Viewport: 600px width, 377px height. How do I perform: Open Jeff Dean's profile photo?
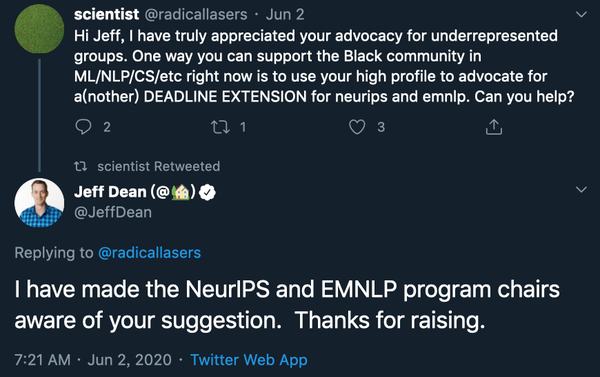coord(39,203)
